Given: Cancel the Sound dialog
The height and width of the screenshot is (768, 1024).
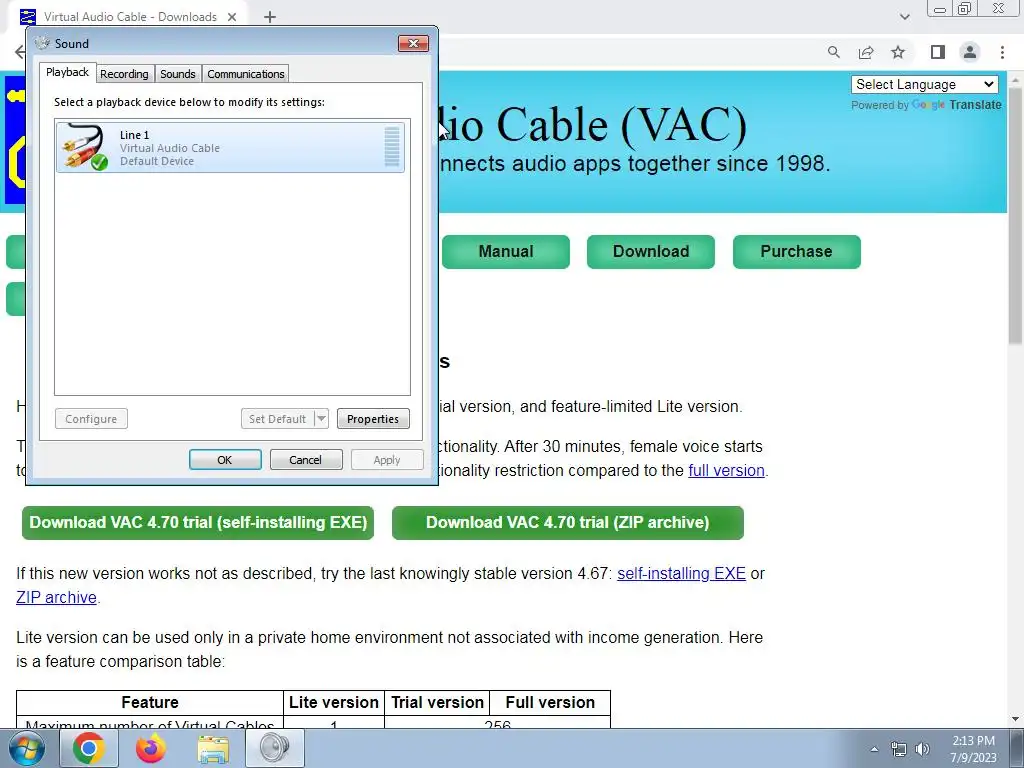Looking at the screenshot, I should click(306, 460).
